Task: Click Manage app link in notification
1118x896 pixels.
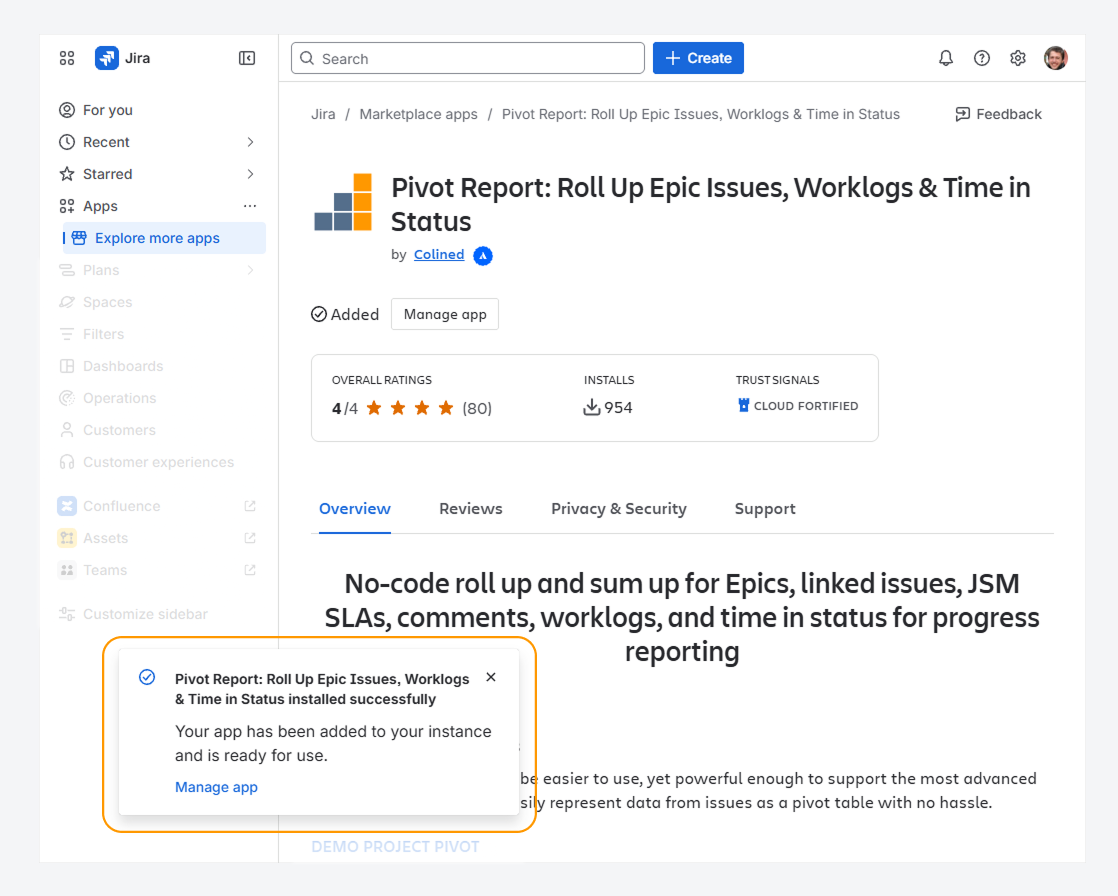Action: click(x=216, y=787)
